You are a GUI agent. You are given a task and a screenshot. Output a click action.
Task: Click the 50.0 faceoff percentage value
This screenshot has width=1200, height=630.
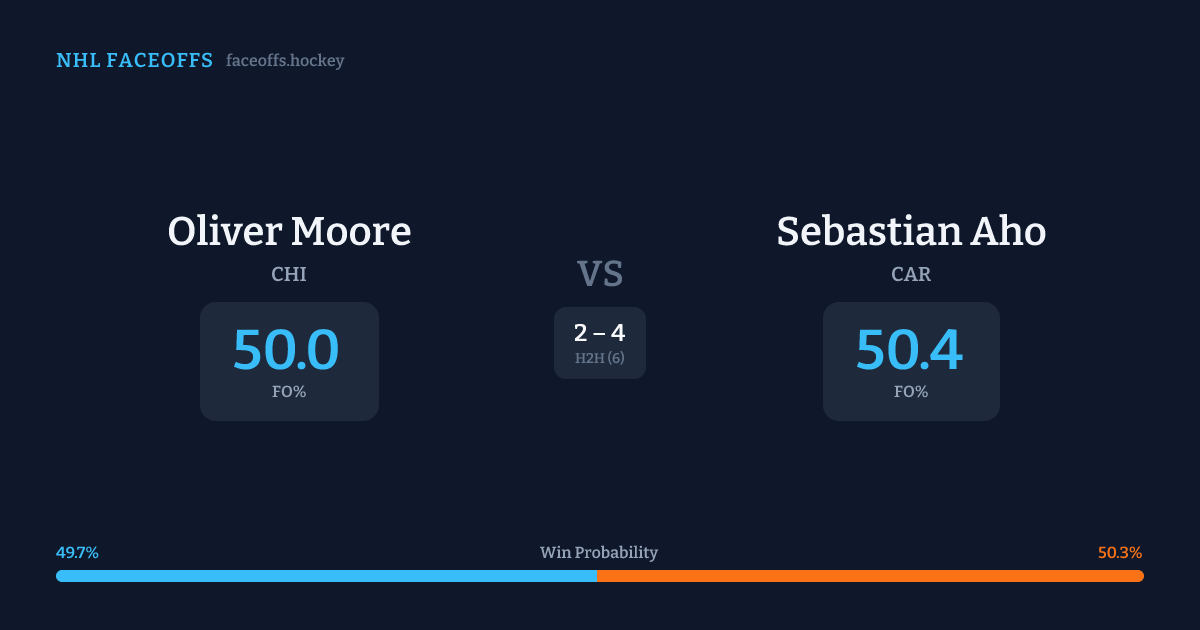[286, 350]
